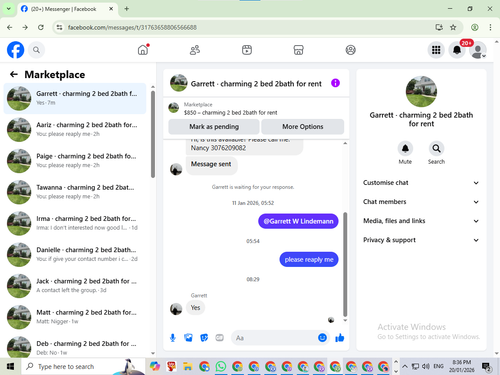The height and width of the screenshot is (375, 500).
Task: Expand Customise chat section
Action: click(421, 183)
